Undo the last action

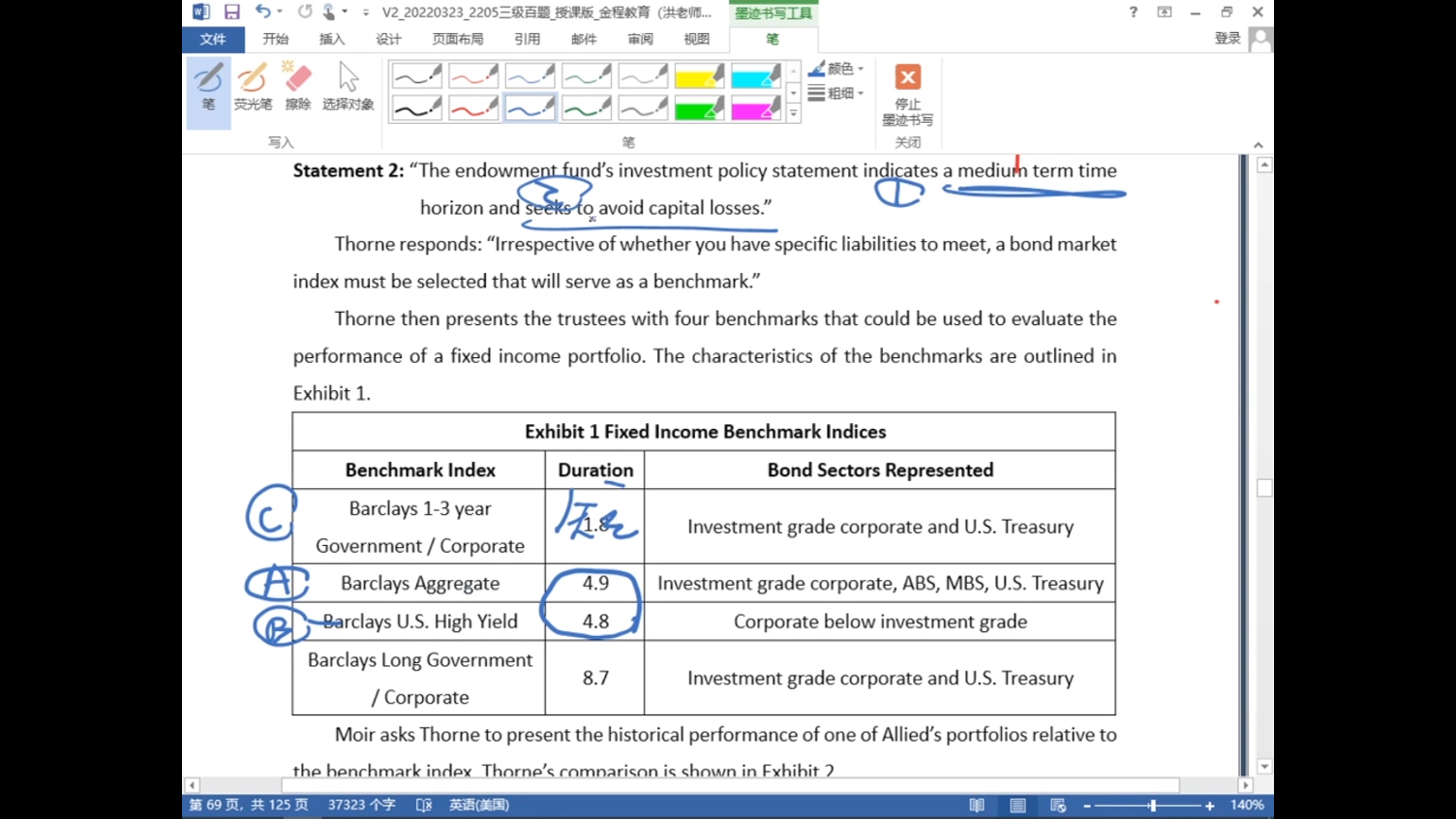click(262, 12)
